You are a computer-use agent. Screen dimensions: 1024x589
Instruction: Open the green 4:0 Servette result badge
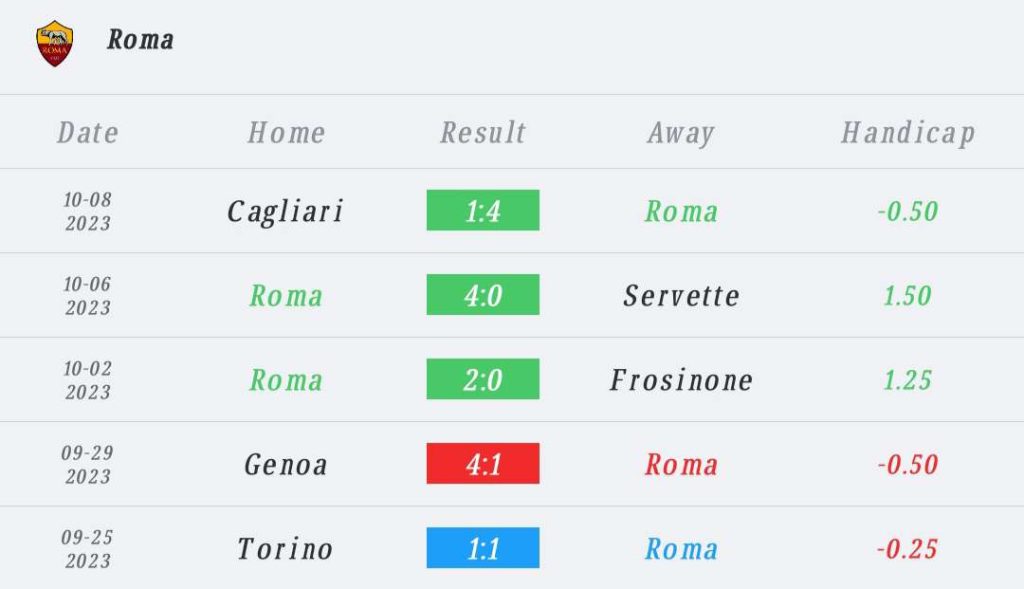[x=483, y=294]
